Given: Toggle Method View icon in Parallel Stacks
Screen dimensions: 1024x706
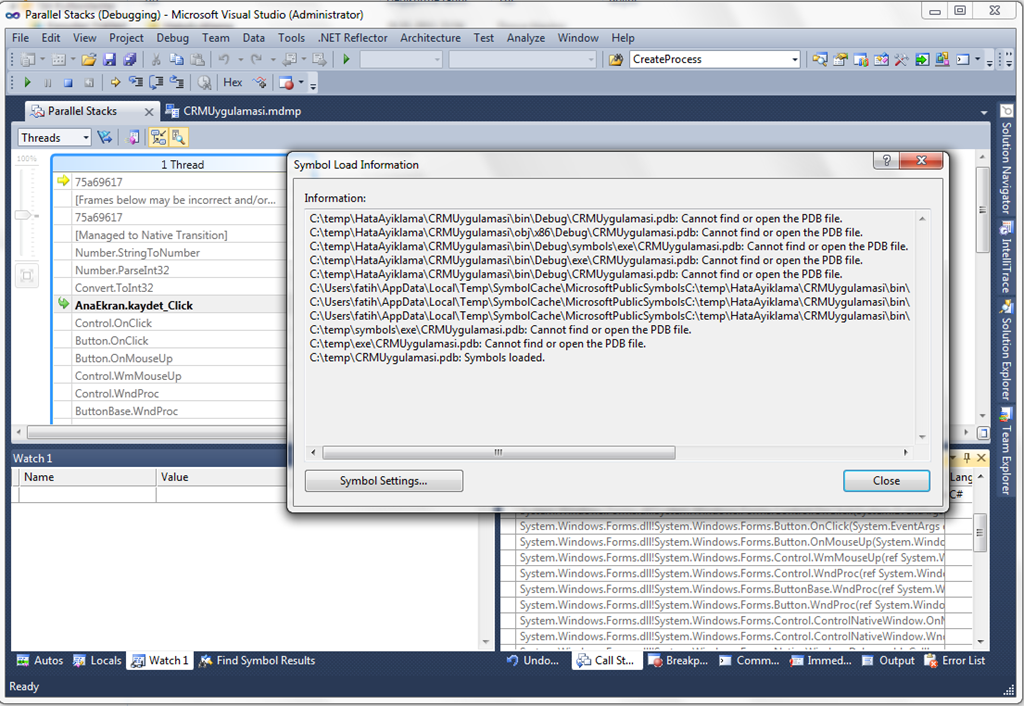Looking at the screenshot, I should (133, 137).
